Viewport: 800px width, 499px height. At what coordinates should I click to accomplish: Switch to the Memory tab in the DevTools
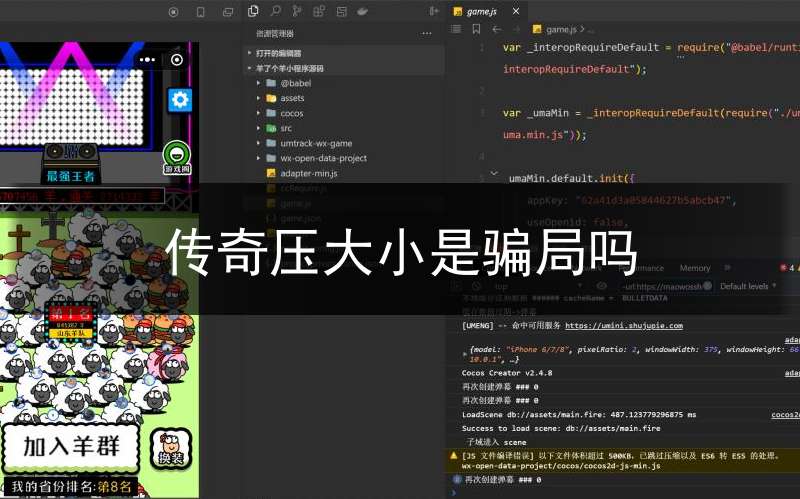click(694, 268)
